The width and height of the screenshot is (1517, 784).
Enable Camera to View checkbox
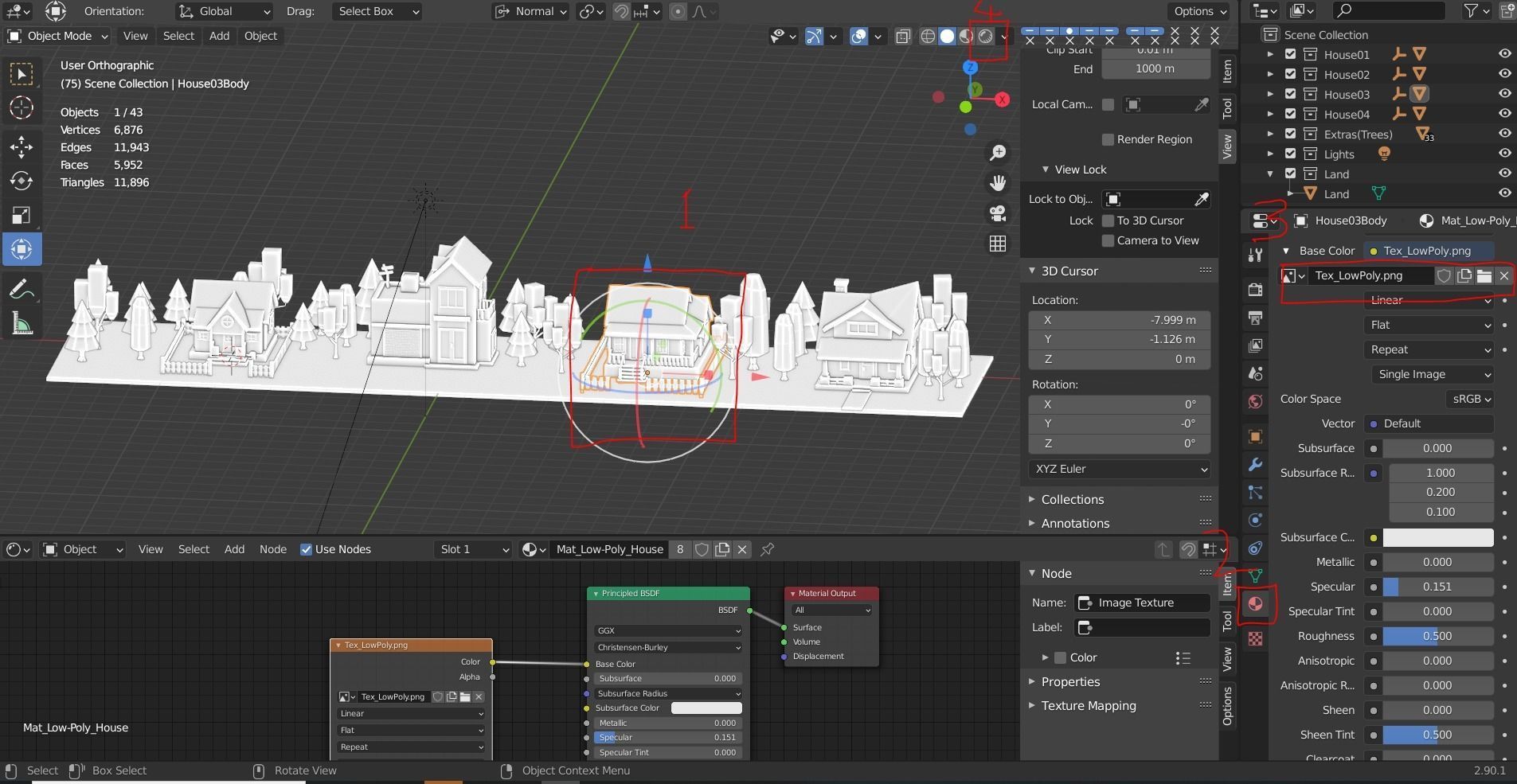[x=1108, y=240]
